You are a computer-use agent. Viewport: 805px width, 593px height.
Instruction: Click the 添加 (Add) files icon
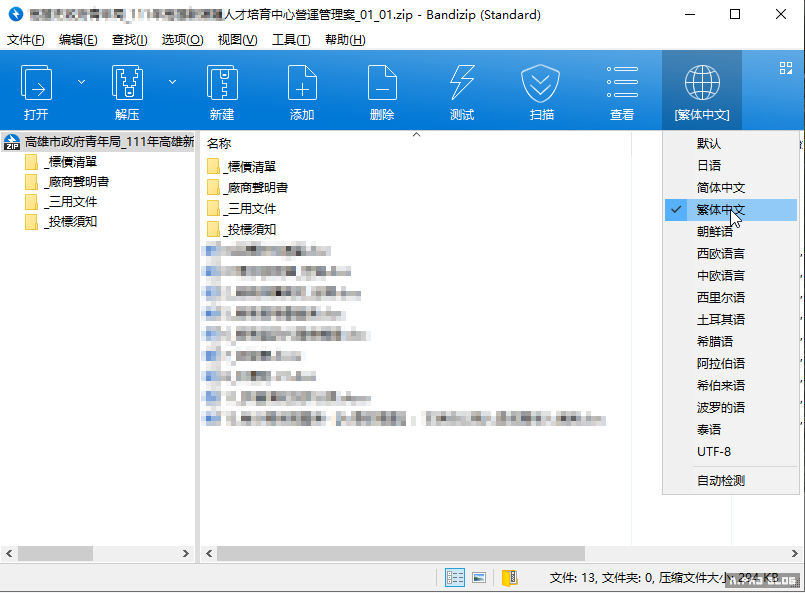(x=302, y=90)
